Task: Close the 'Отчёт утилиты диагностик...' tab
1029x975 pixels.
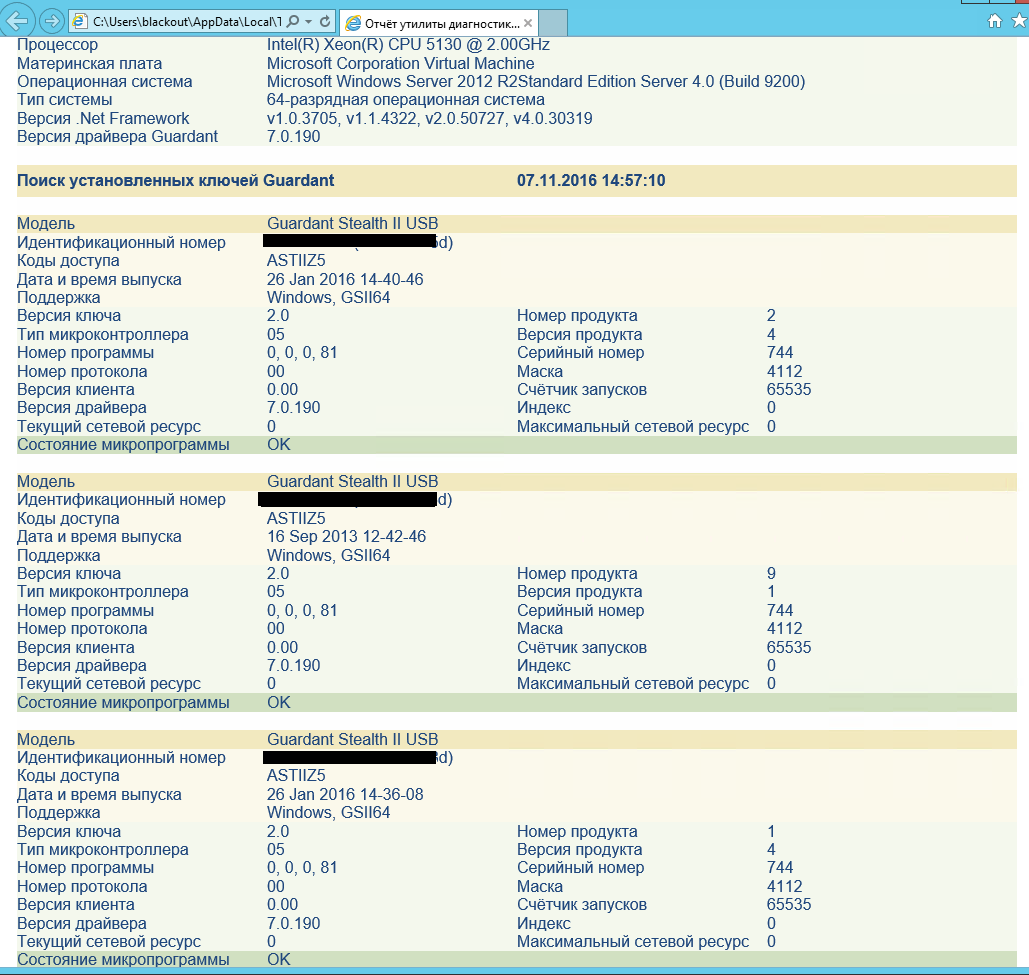Action: (528, 22)
